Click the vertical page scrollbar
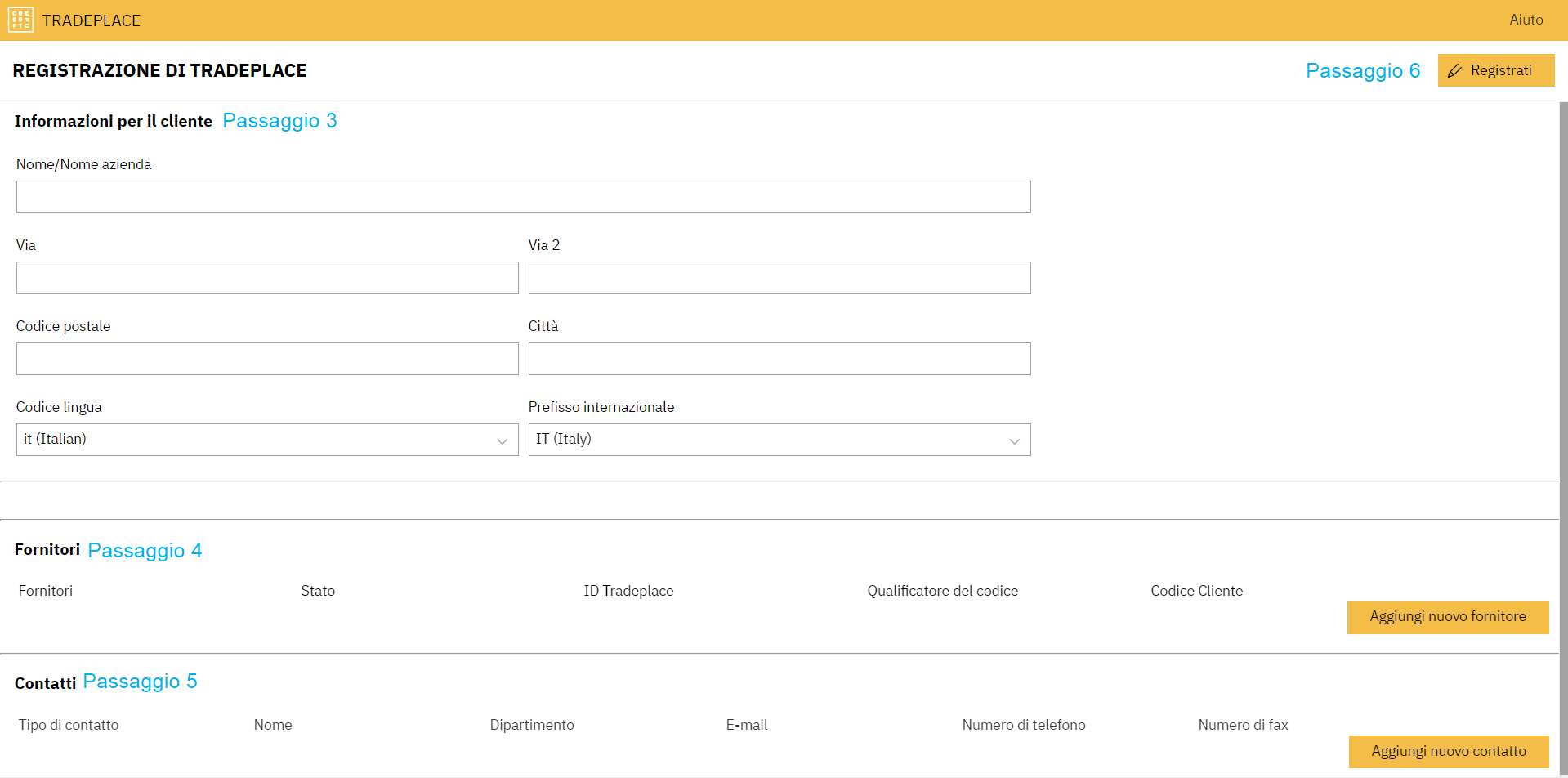This screenshot has height=778, width=1568. [1563, 409]
